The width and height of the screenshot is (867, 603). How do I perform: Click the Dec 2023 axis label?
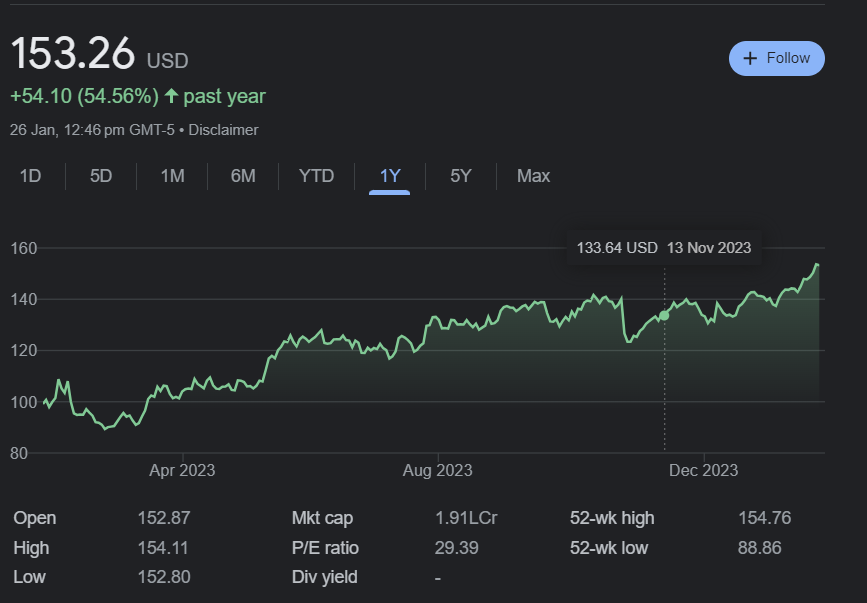point(704,470)
